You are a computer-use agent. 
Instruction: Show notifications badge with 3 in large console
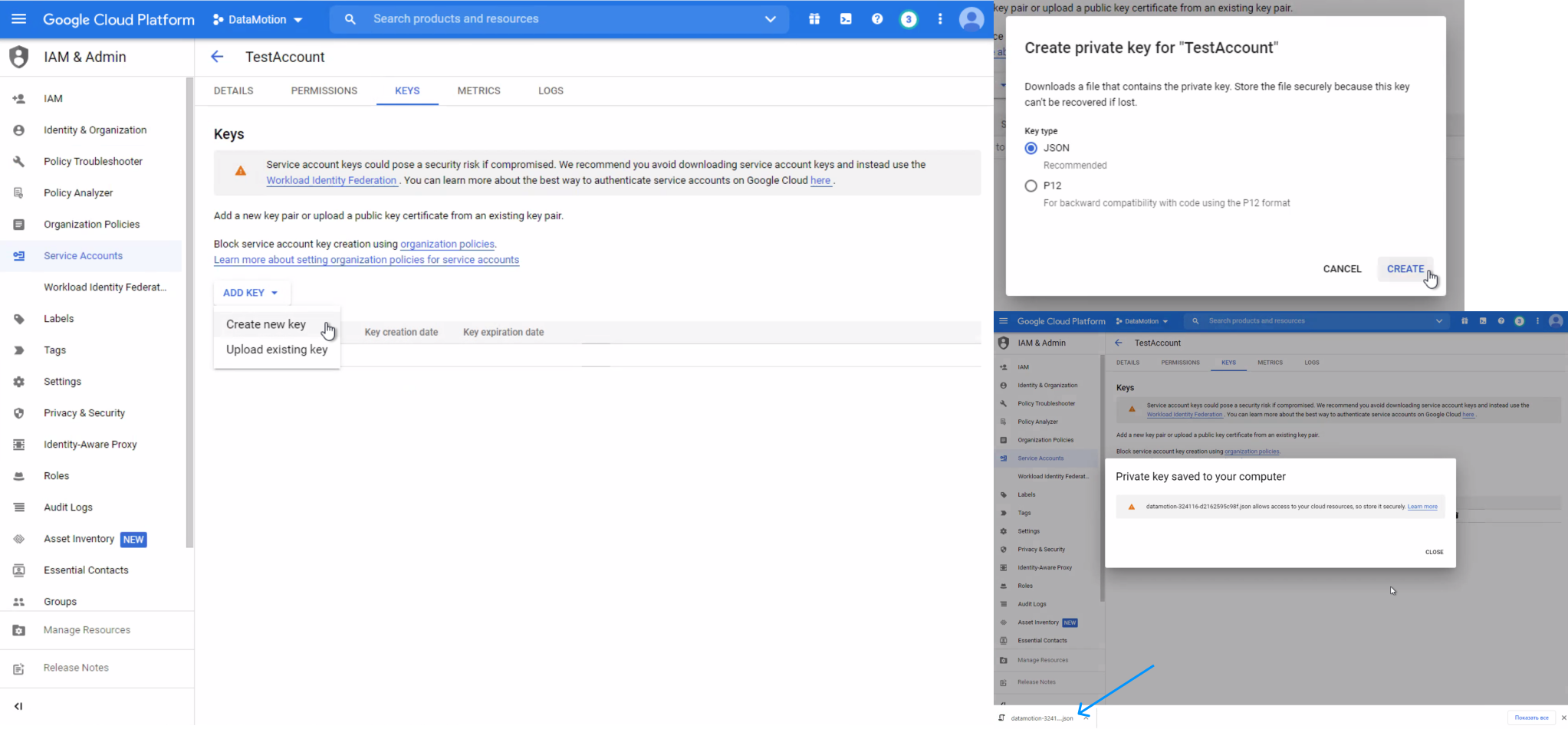coord(909,19)
